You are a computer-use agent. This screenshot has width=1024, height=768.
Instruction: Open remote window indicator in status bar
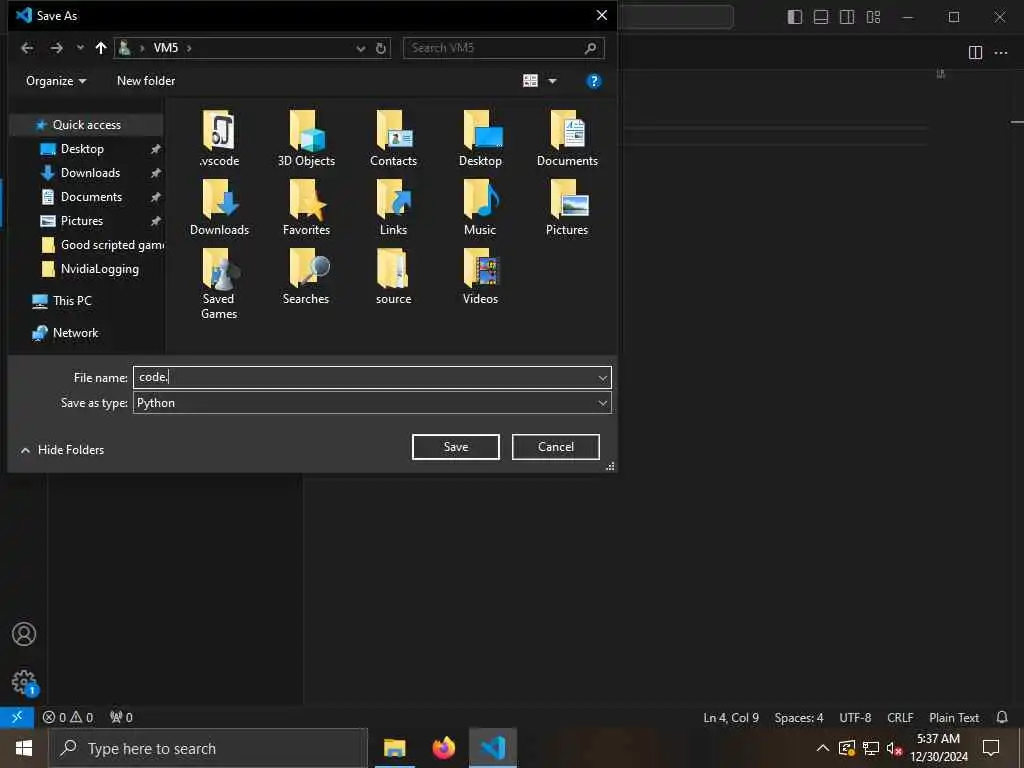coord(17,717)
